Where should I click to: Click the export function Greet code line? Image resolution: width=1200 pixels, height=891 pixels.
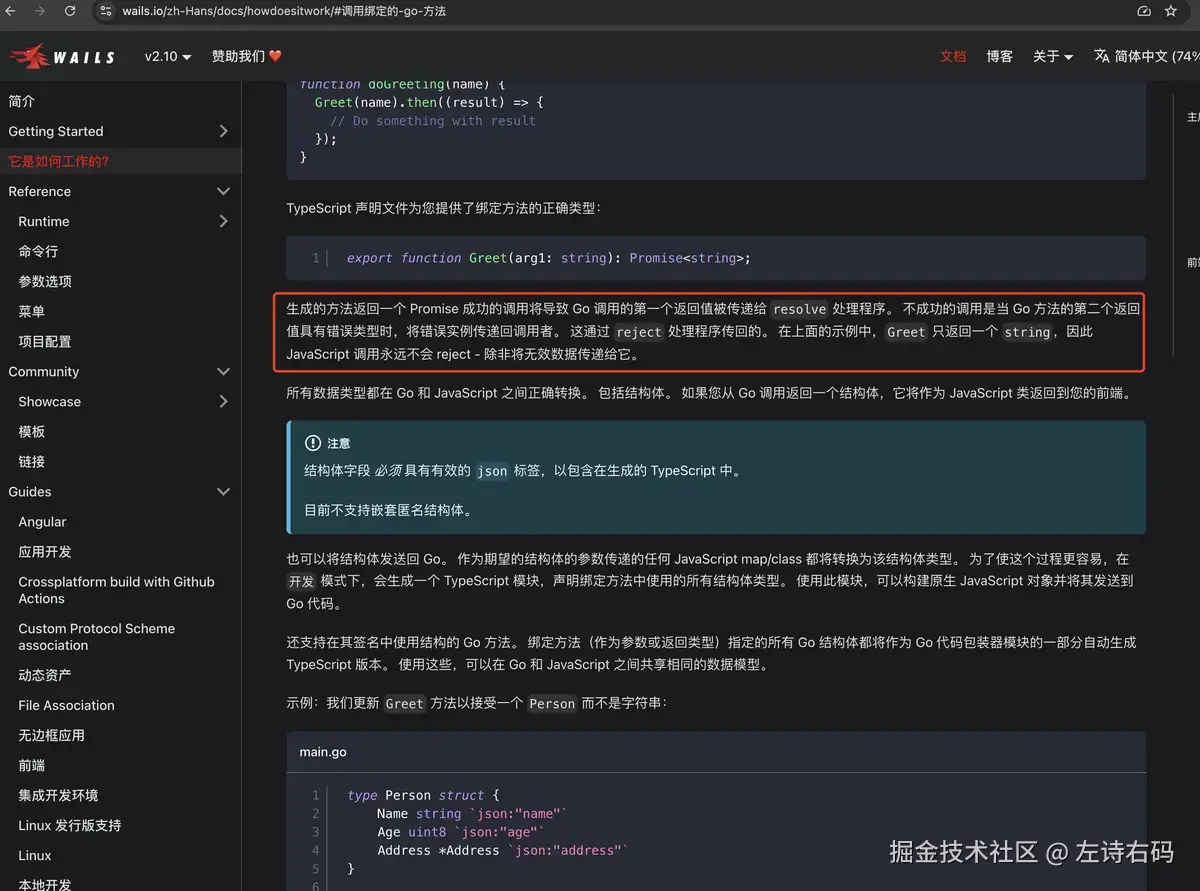pos(548,258)
